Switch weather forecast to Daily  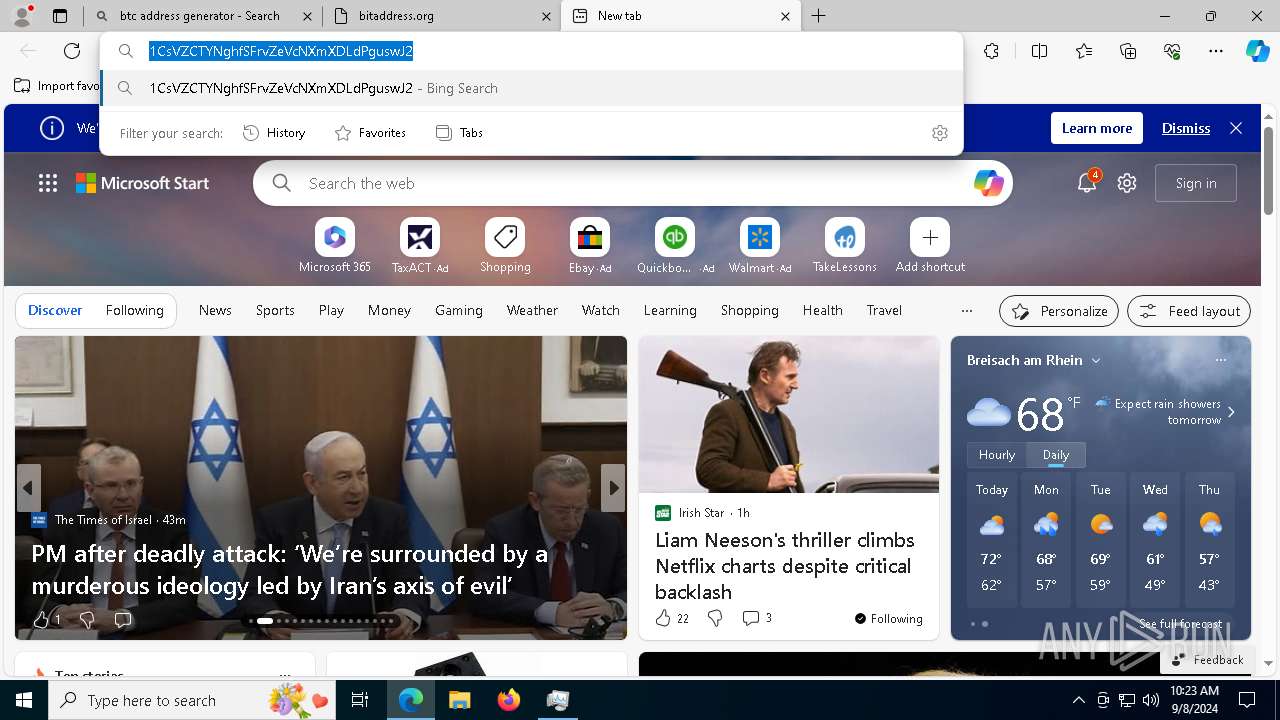[x=1056, y=454]
